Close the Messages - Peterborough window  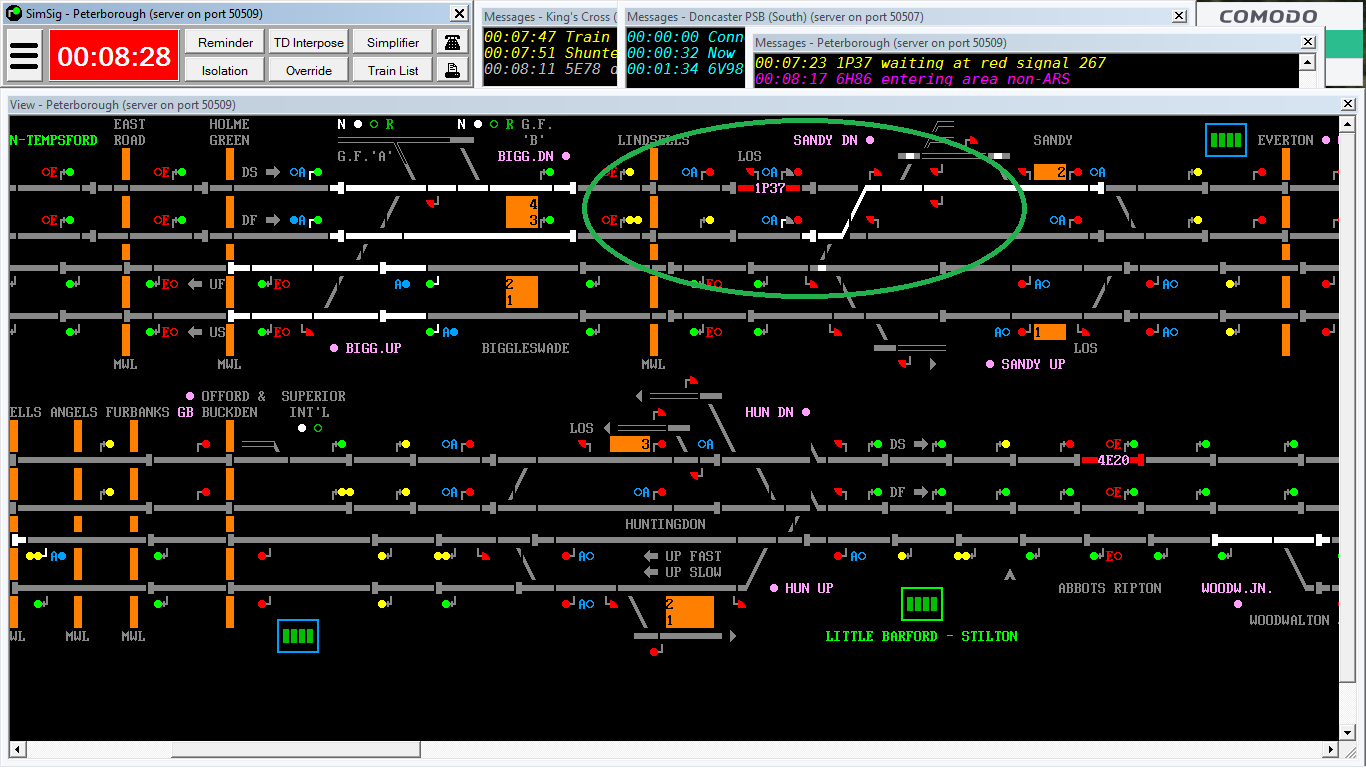(1308, 42)
